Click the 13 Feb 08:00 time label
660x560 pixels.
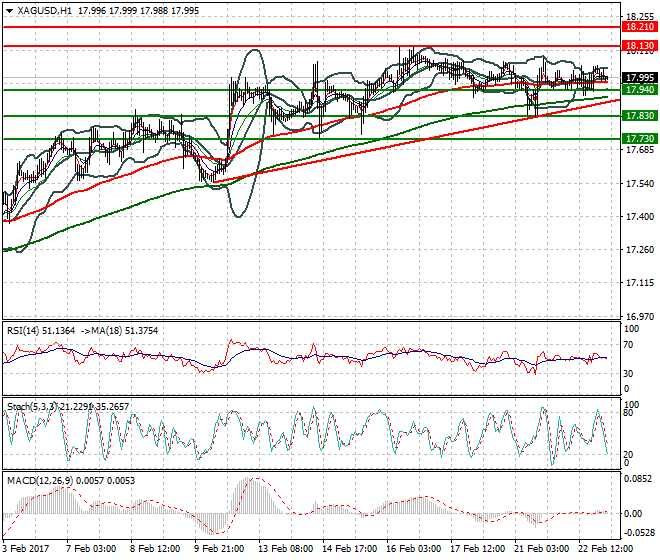(x=285, y=549)
